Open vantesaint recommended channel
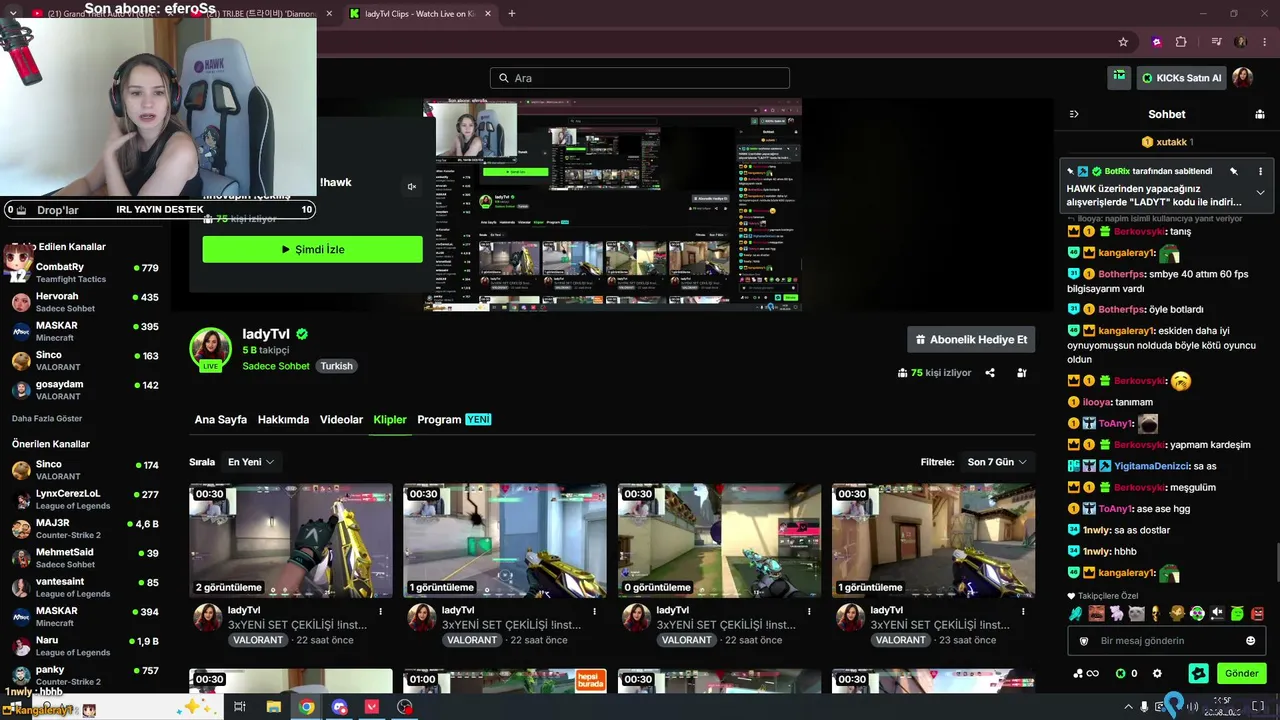Screen dimensions: 1280x720 click(85, 587)
